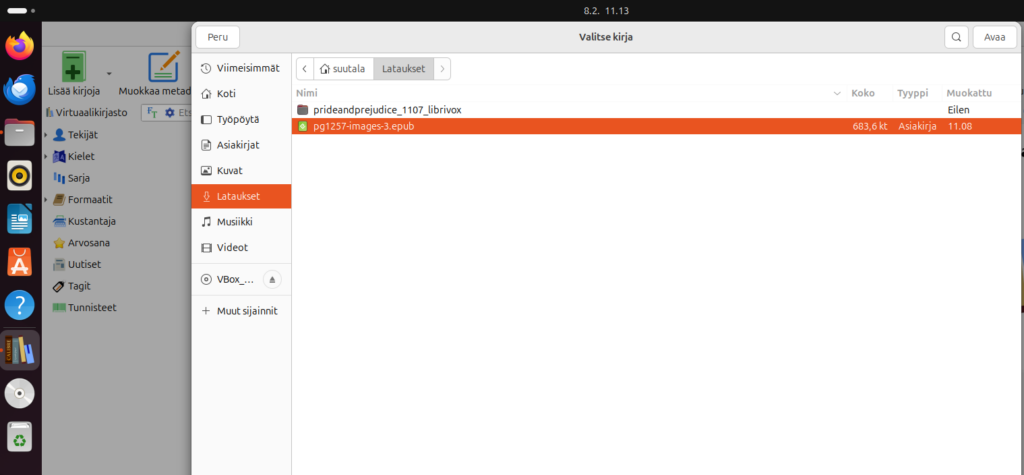Sort files by the Nimi column header

[x=306, y=92]
